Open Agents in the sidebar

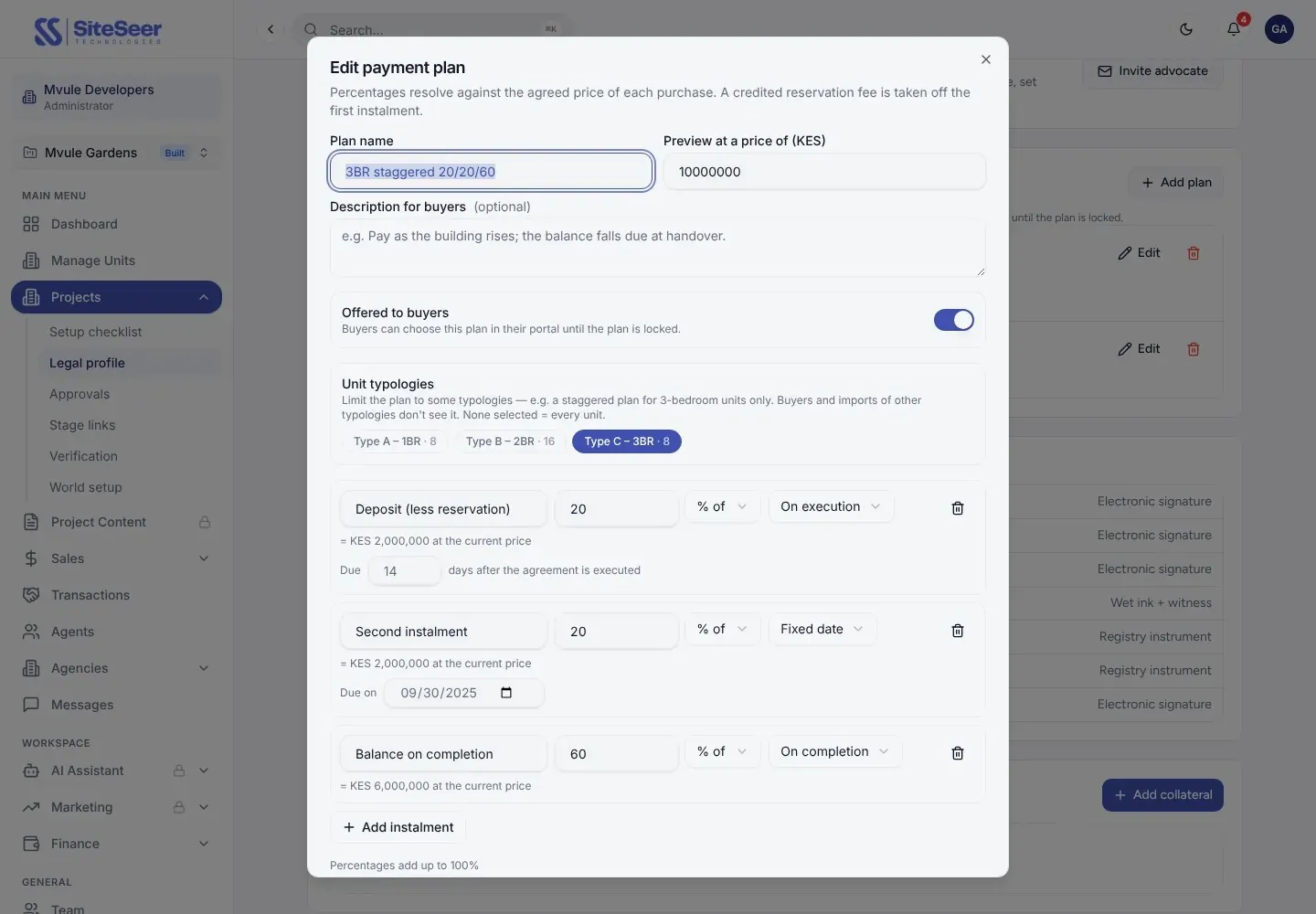116,632
